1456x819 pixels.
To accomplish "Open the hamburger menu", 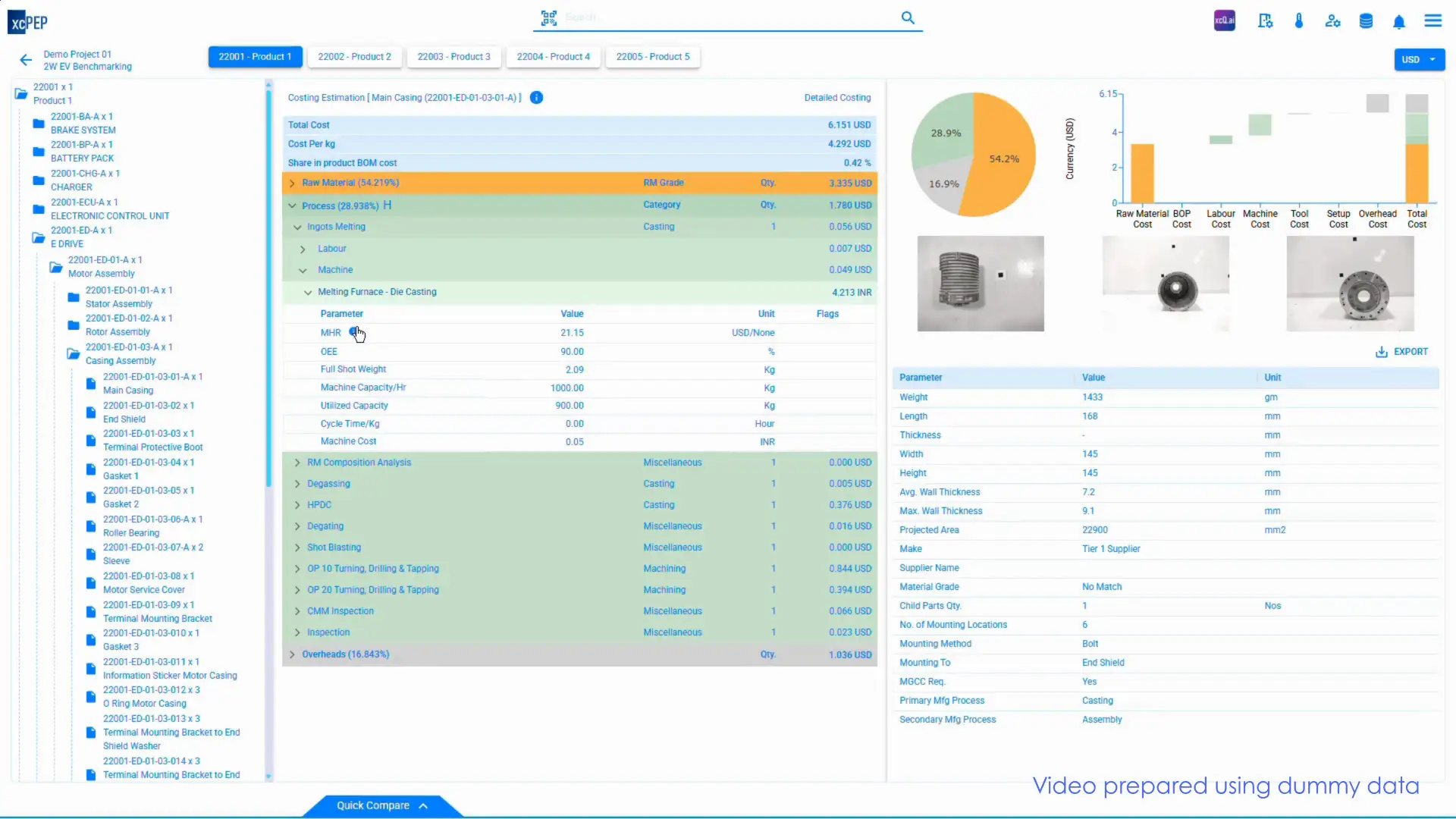I will (1432, 20).
